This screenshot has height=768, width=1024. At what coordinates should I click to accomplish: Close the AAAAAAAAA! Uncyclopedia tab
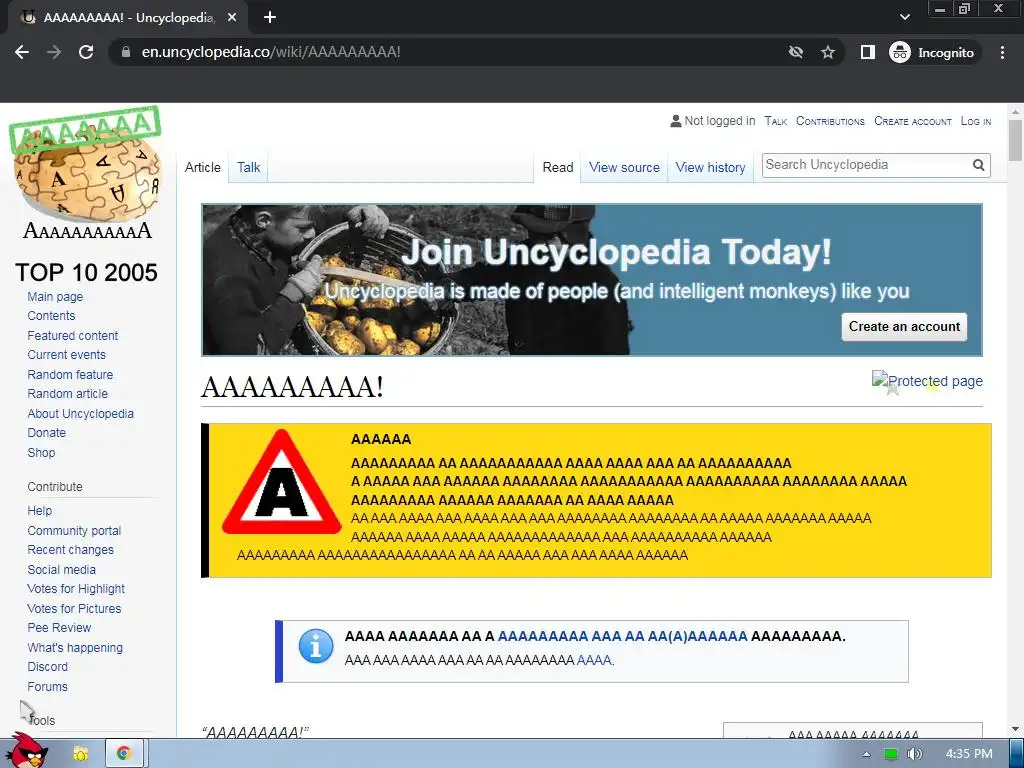pos(232,18)
